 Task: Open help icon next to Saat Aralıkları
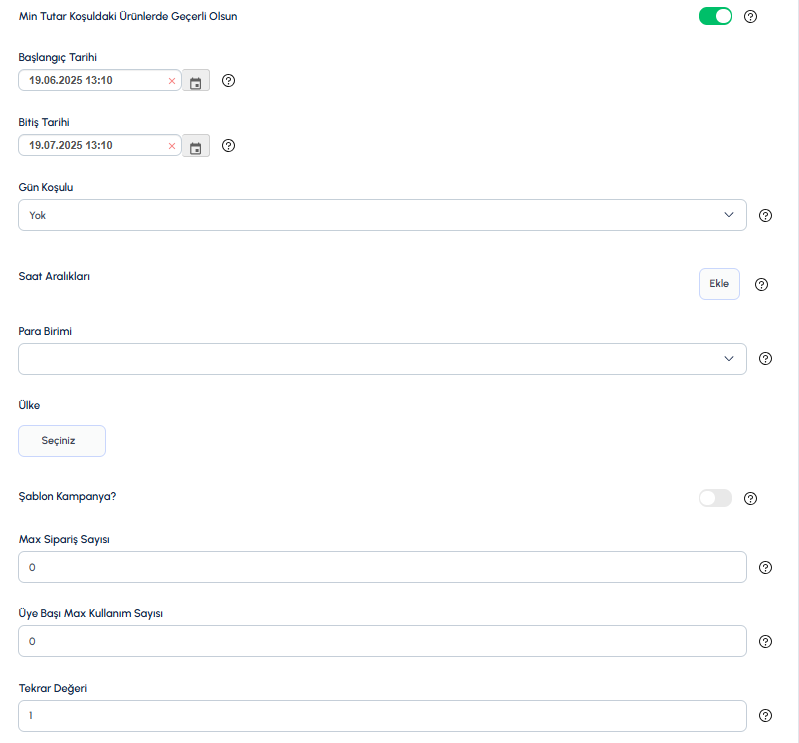(761, 284)
